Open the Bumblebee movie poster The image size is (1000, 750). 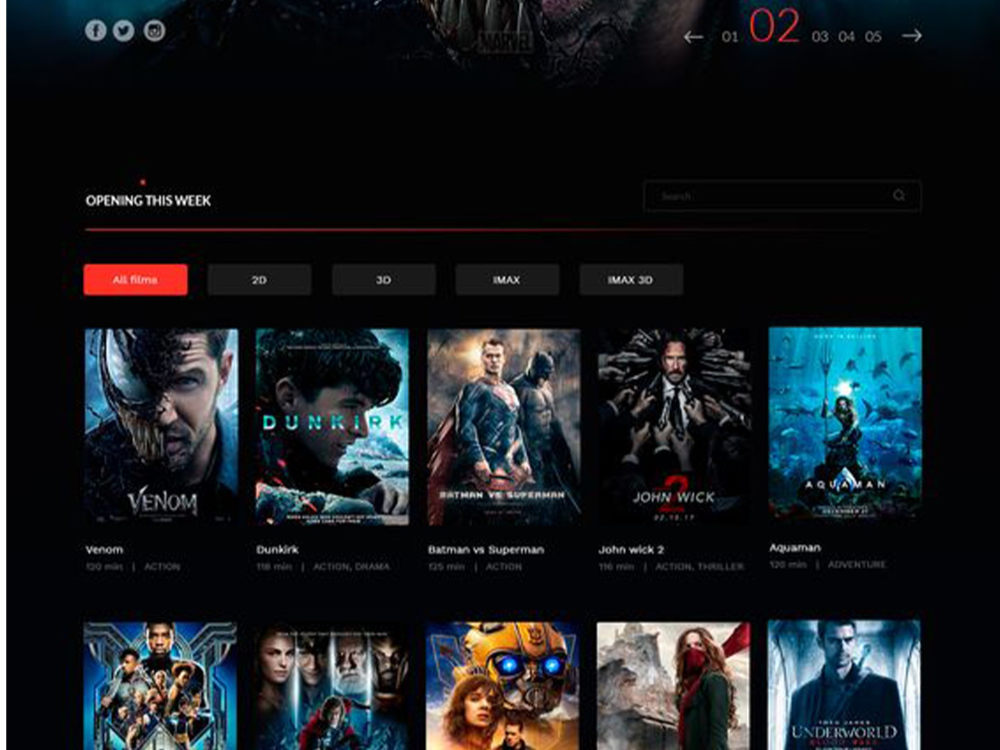[x=503, y=686]
